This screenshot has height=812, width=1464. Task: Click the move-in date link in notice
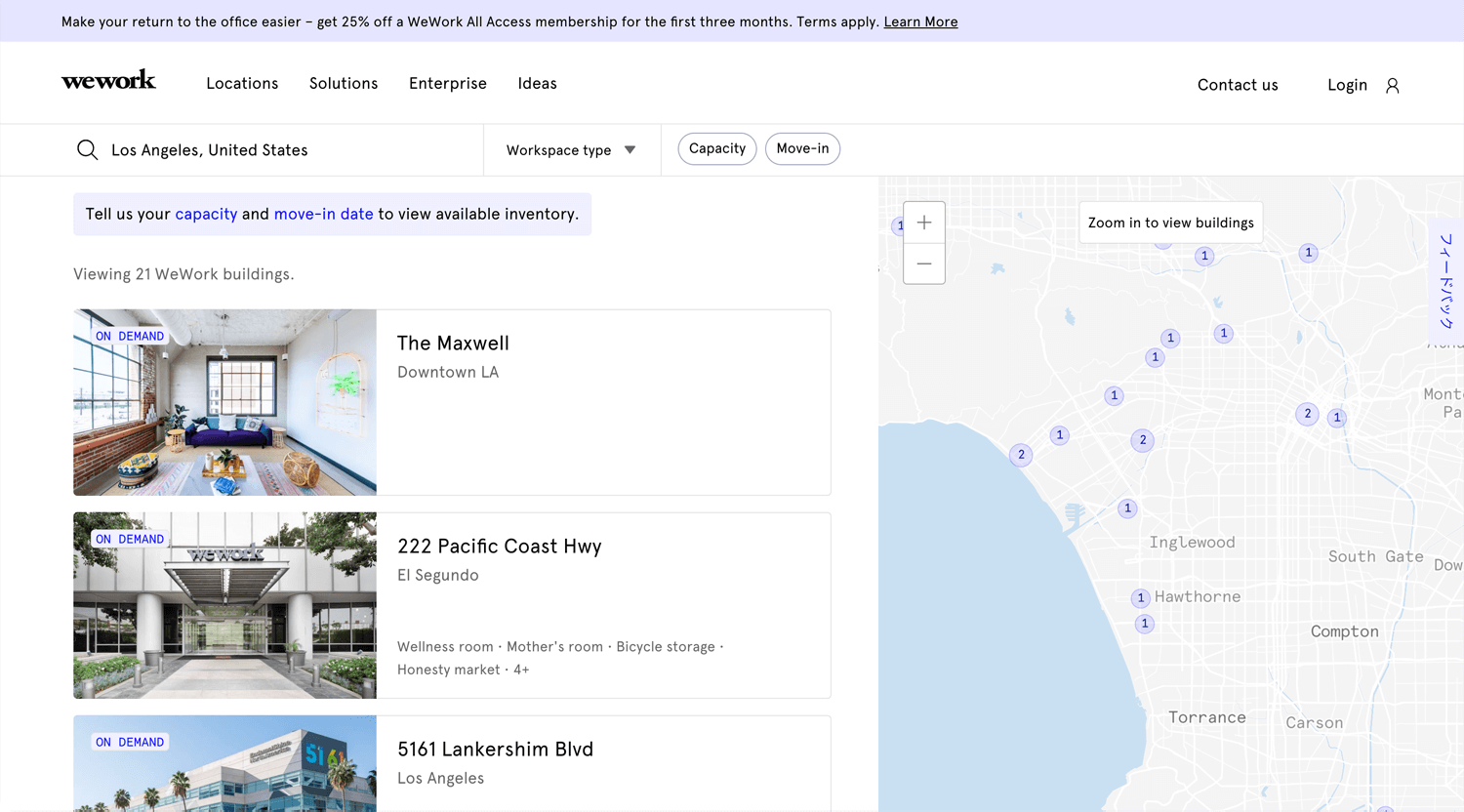pyautogui.click(x=323, y=214)
